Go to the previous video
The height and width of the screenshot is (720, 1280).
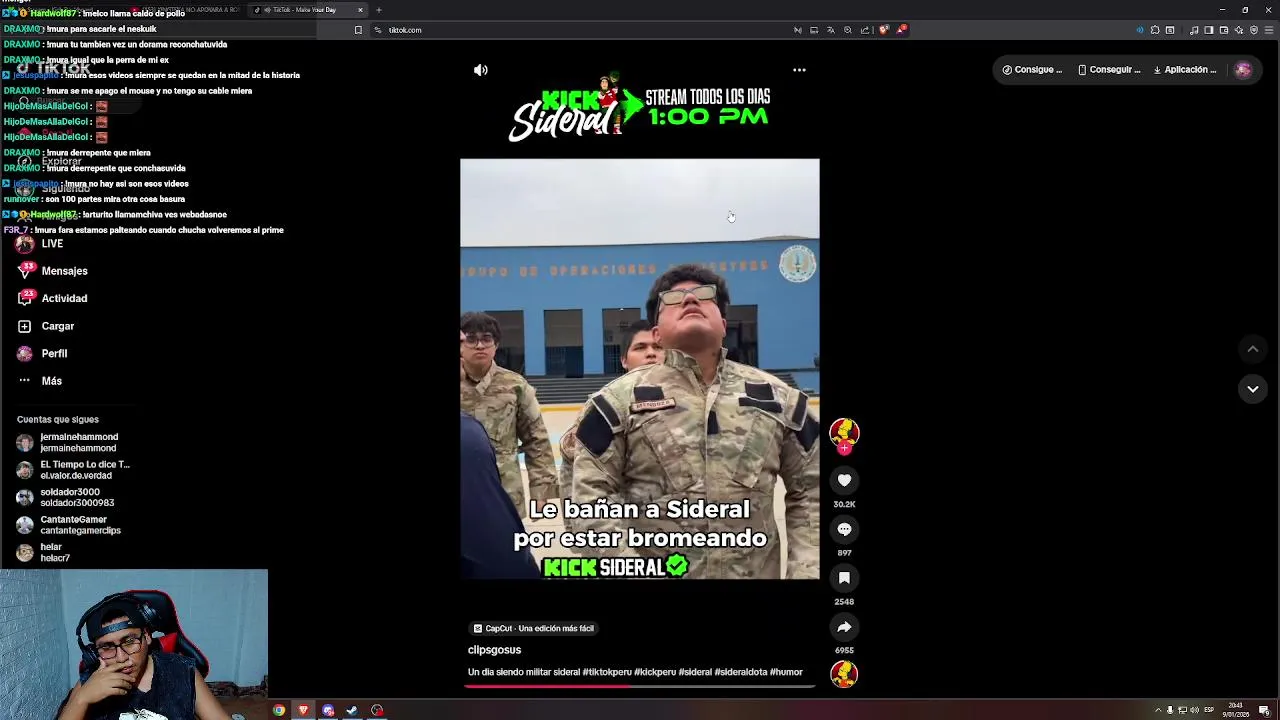tap(1252, 349)
